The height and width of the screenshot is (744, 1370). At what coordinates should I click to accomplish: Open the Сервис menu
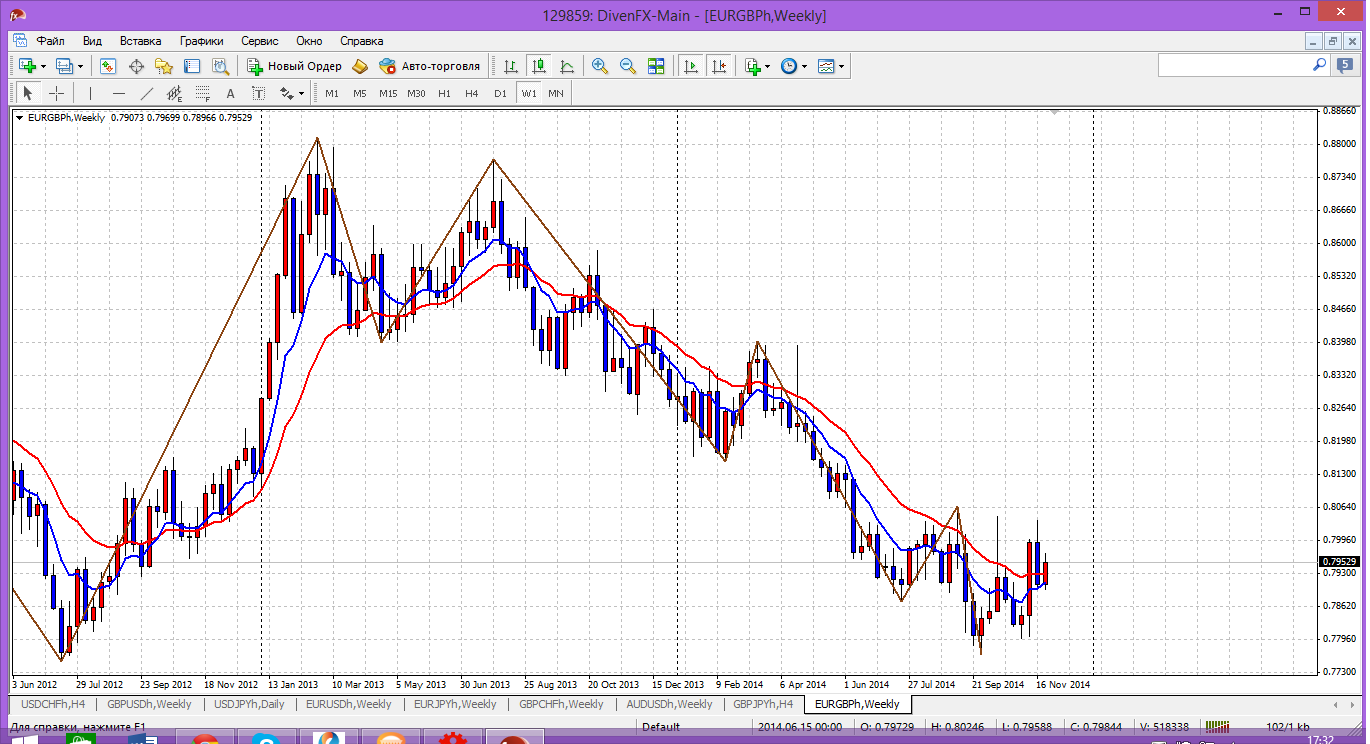pyautogui.click(x=260, y=41)
